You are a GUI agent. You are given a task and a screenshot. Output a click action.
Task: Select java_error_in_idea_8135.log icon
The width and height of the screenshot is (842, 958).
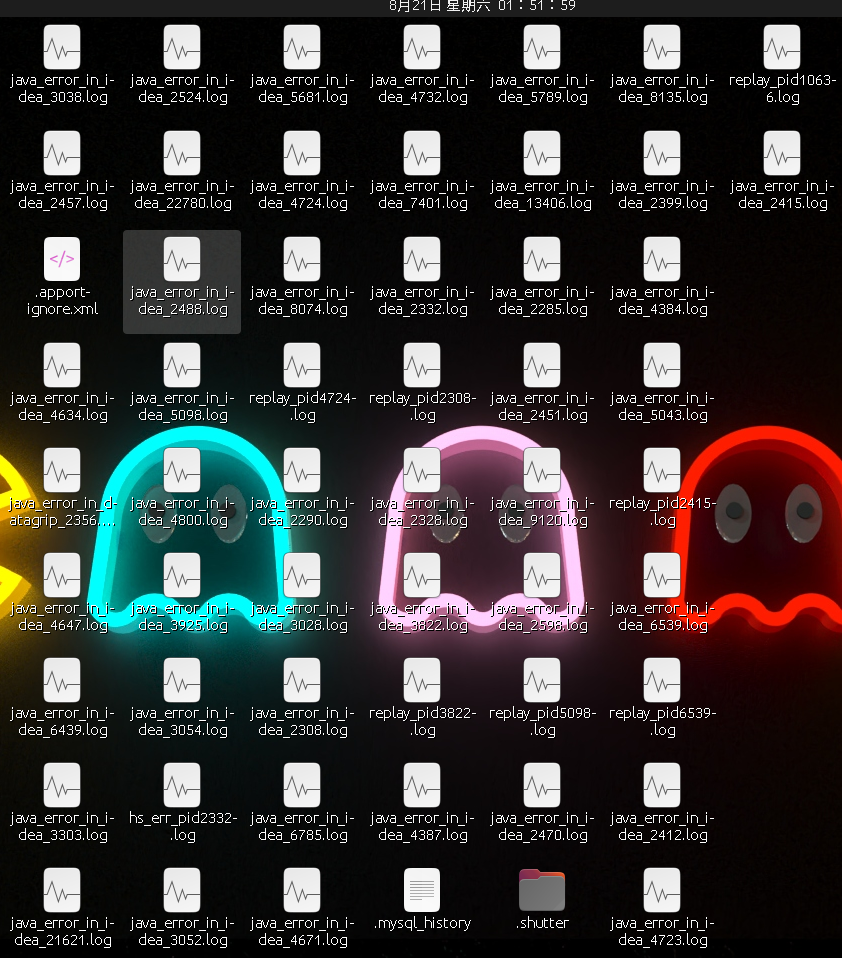pos(662,47)
